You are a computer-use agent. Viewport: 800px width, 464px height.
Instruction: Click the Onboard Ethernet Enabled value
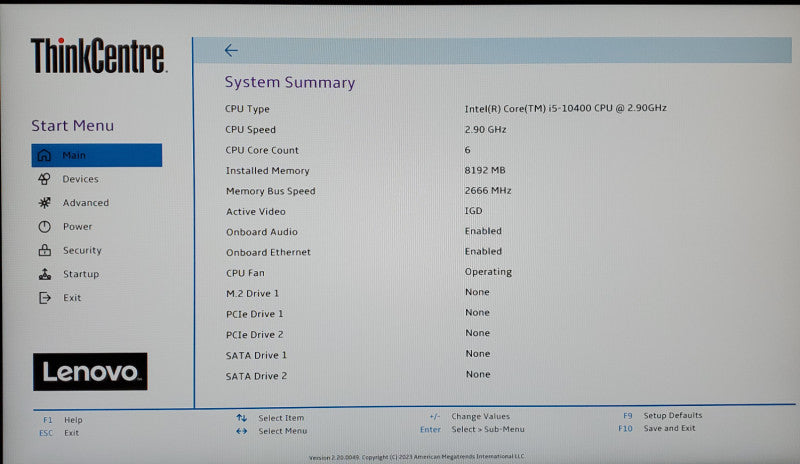coord(483,251)
